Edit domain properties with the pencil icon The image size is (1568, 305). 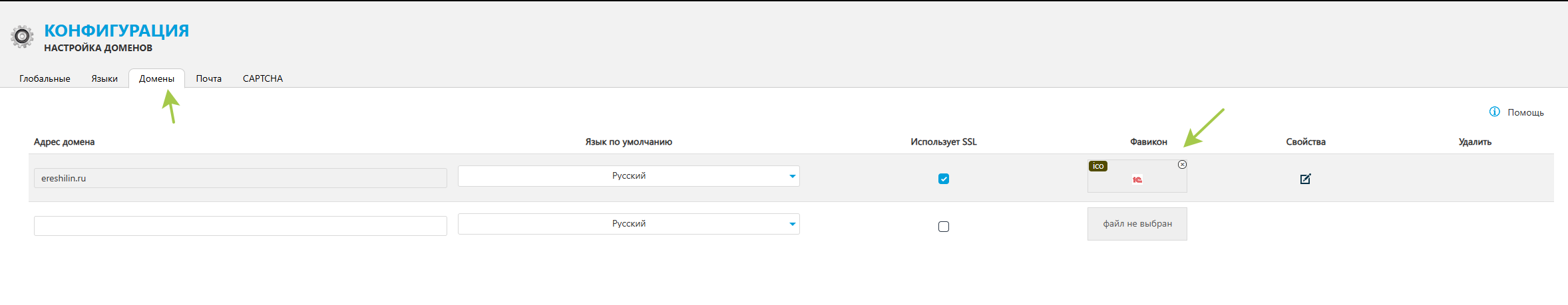pos(1305,179)
